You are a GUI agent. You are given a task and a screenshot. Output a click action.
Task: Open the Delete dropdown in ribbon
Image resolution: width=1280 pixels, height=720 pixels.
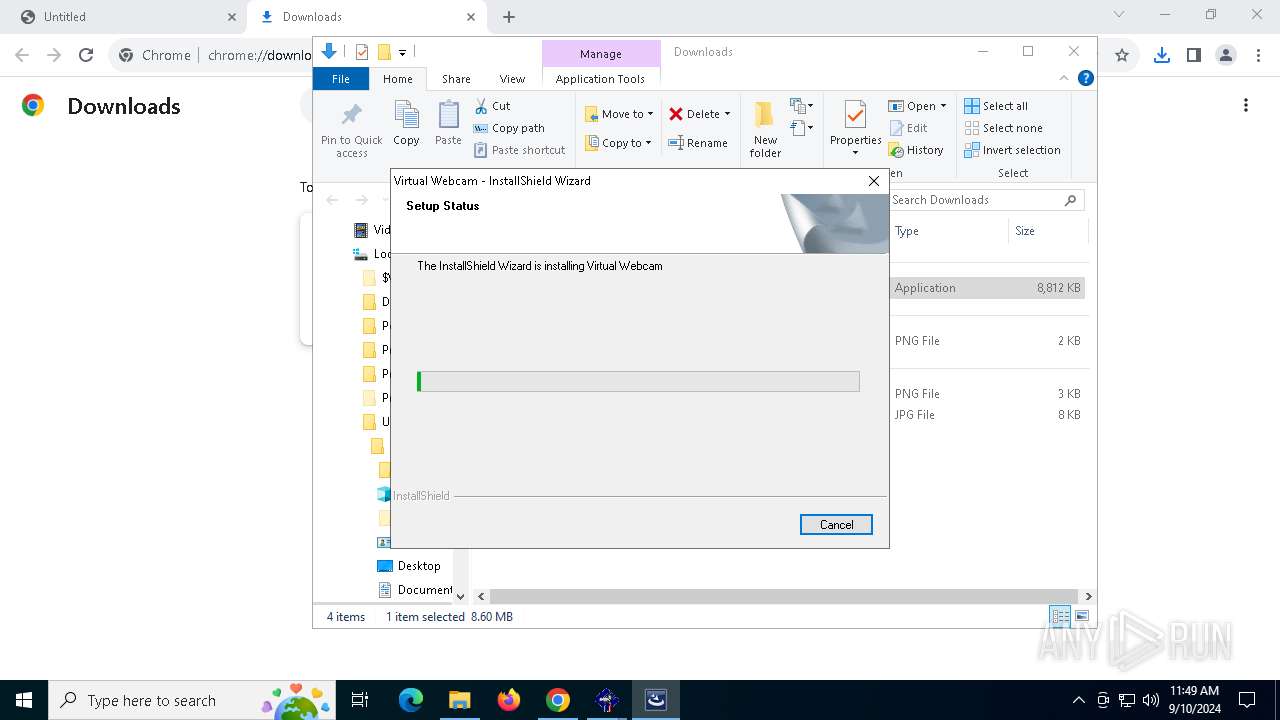tap(700, 114)
